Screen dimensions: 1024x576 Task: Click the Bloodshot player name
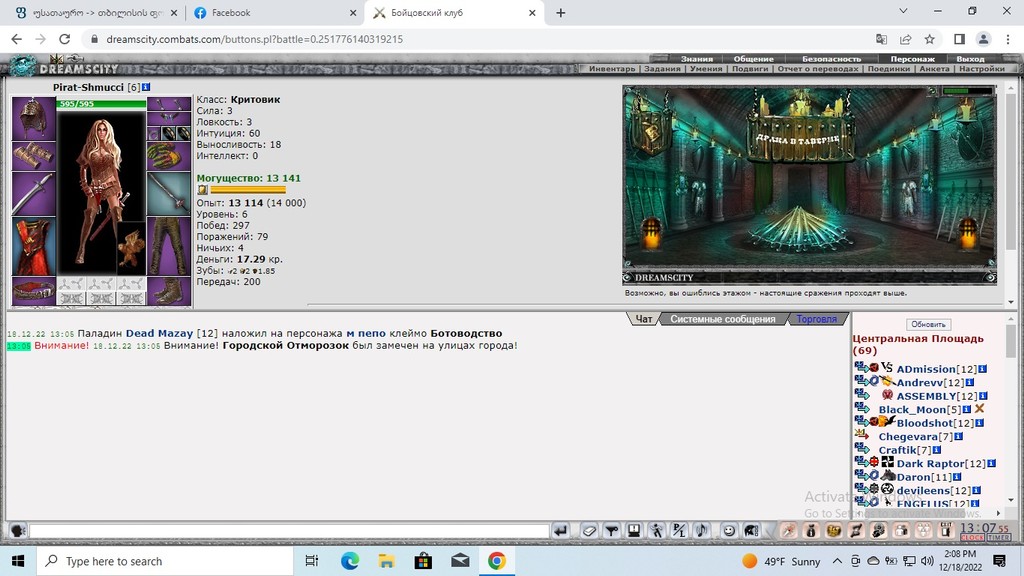pyautogui.click(x=925, y=423)
